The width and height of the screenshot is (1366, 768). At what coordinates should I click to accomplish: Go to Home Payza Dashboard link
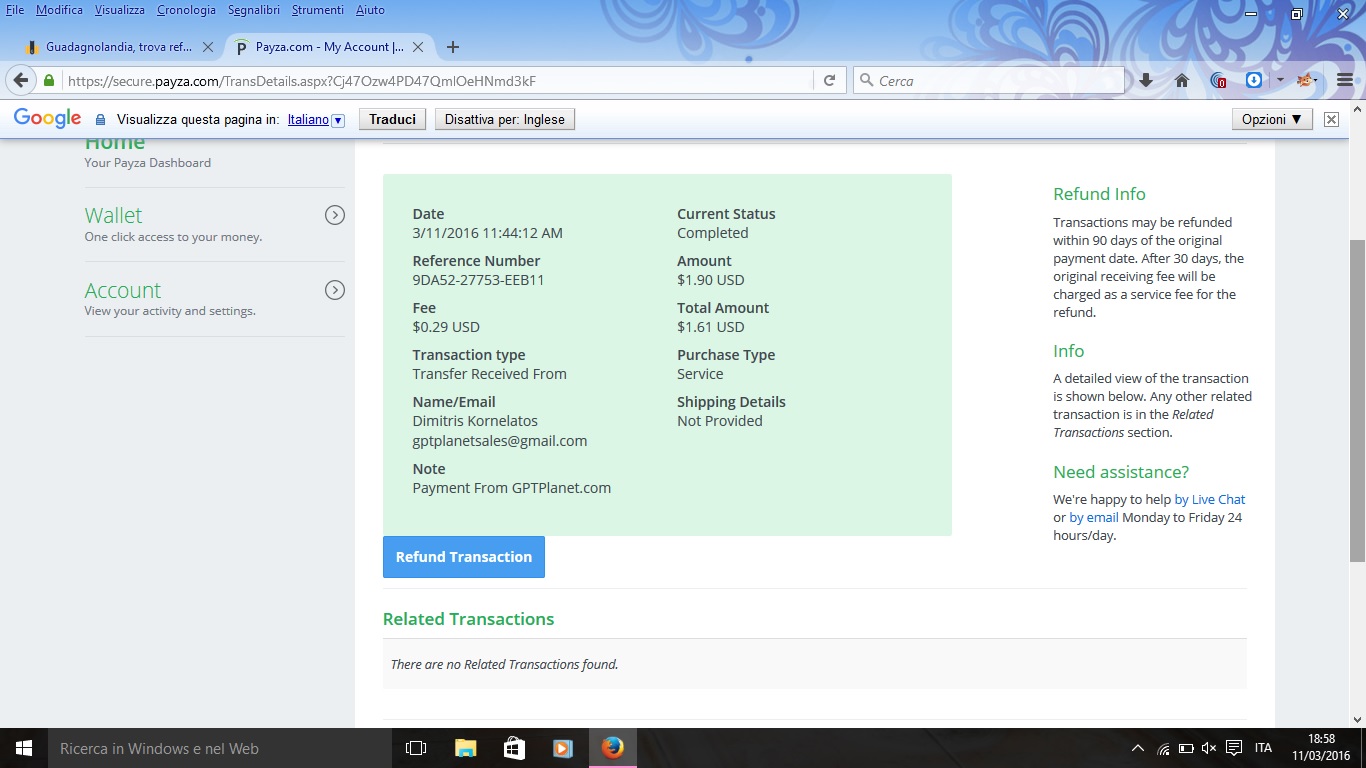115,143
